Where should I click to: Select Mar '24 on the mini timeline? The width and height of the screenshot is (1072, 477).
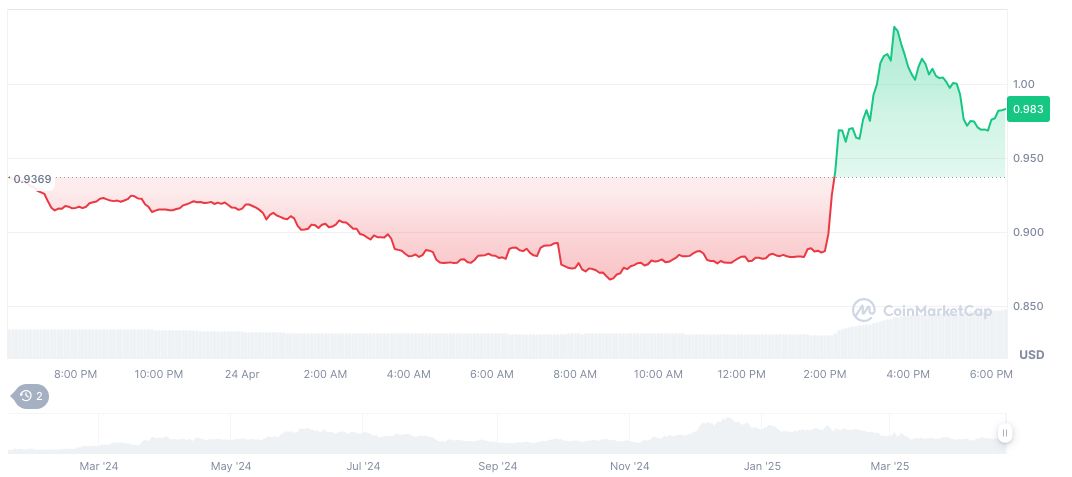pos(99,466)
